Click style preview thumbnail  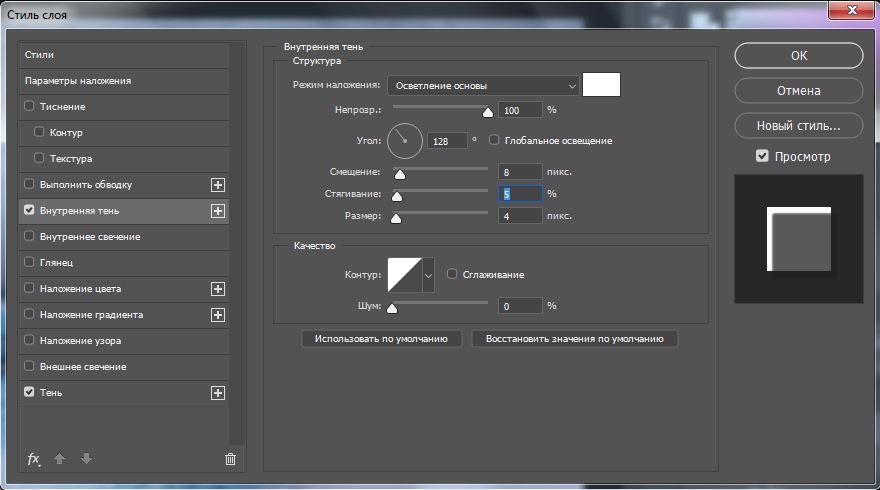tap(799, 239)
